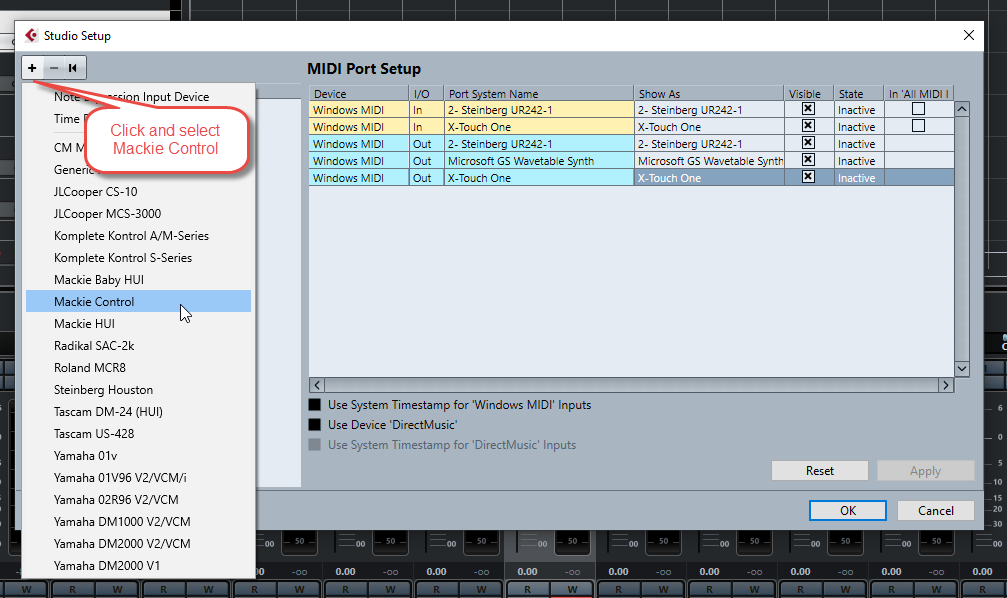This screenshot has width=1007, height=598.
Task: Enable All MIDI Inputs for Steinberg UR242-1
Action: click(x=918, y=109)
